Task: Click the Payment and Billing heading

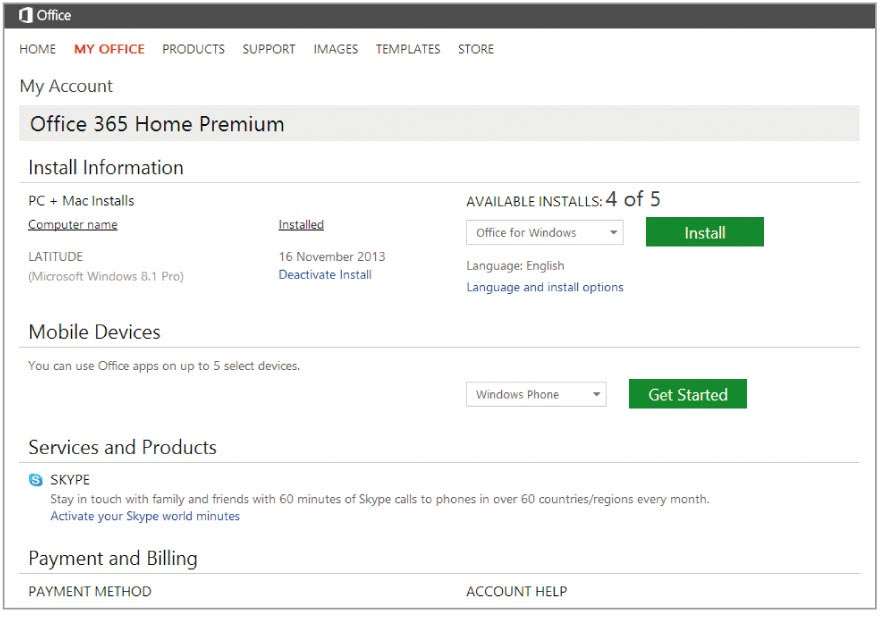Action: pos(113,559)
